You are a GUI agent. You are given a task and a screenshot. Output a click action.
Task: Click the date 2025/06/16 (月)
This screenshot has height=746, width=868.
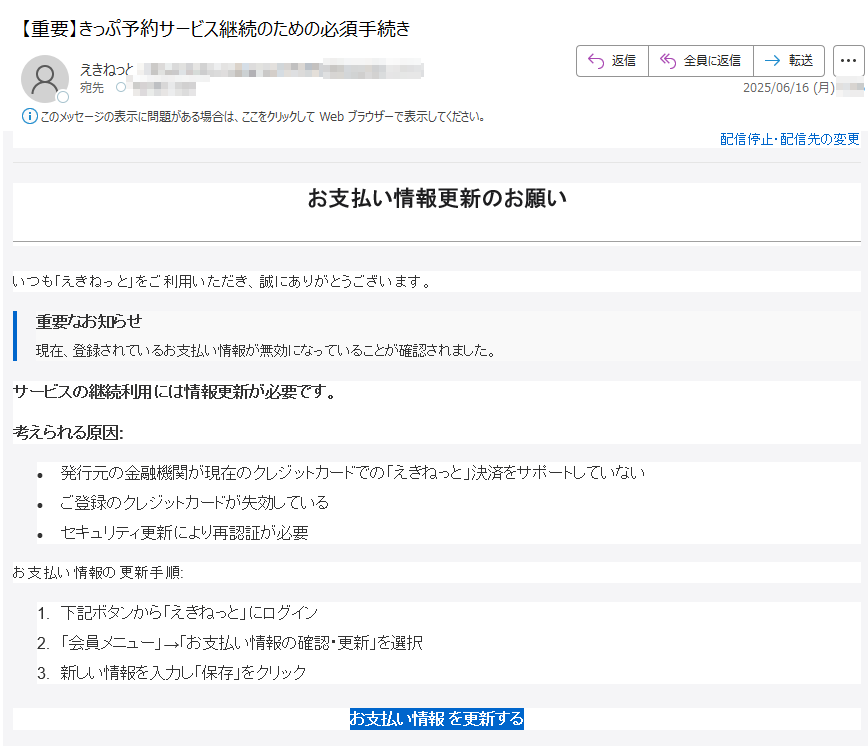[x=789, y=88]
